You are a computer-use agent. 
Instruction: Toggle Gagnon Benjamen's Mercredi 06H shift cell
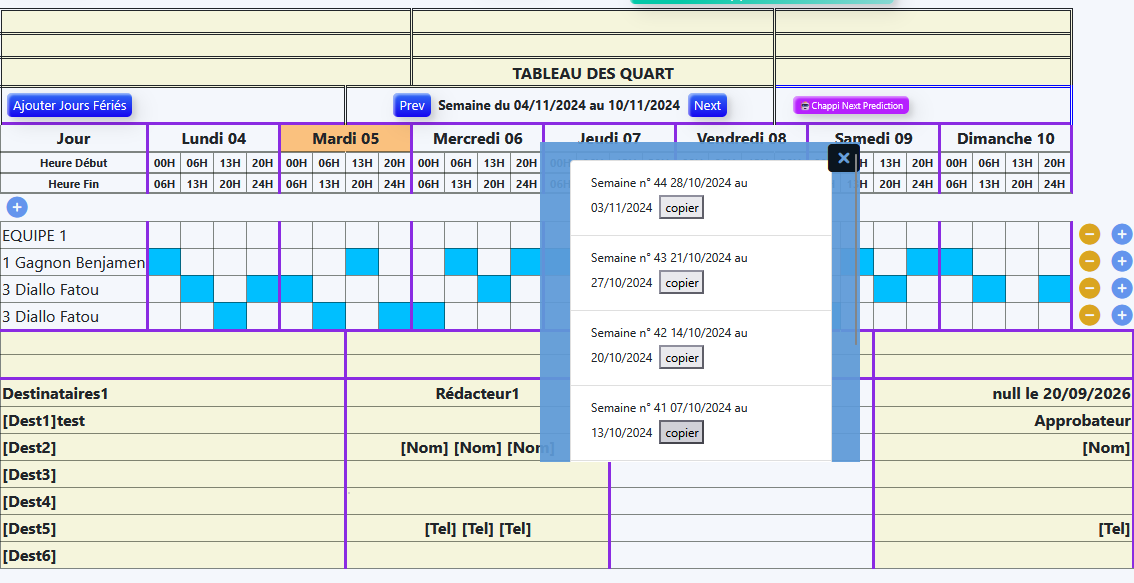coord(461,262)
